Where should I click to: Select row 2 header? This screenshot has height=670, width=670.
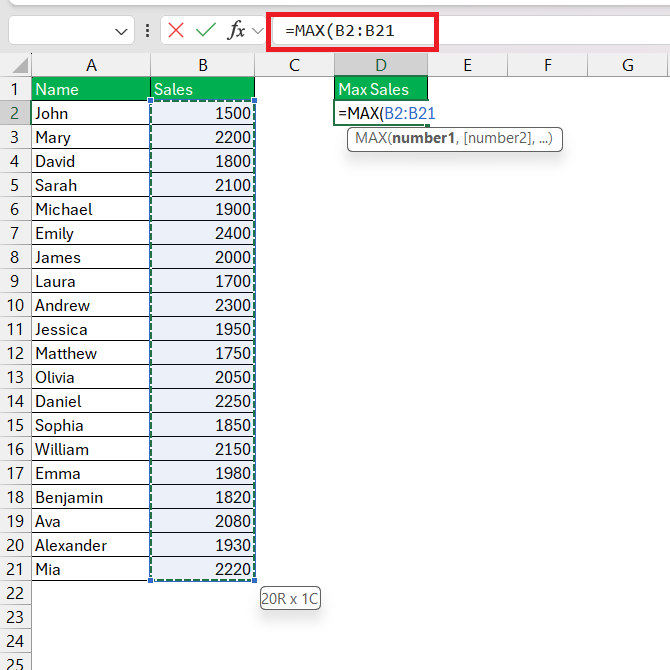click(x=15, y=113)
